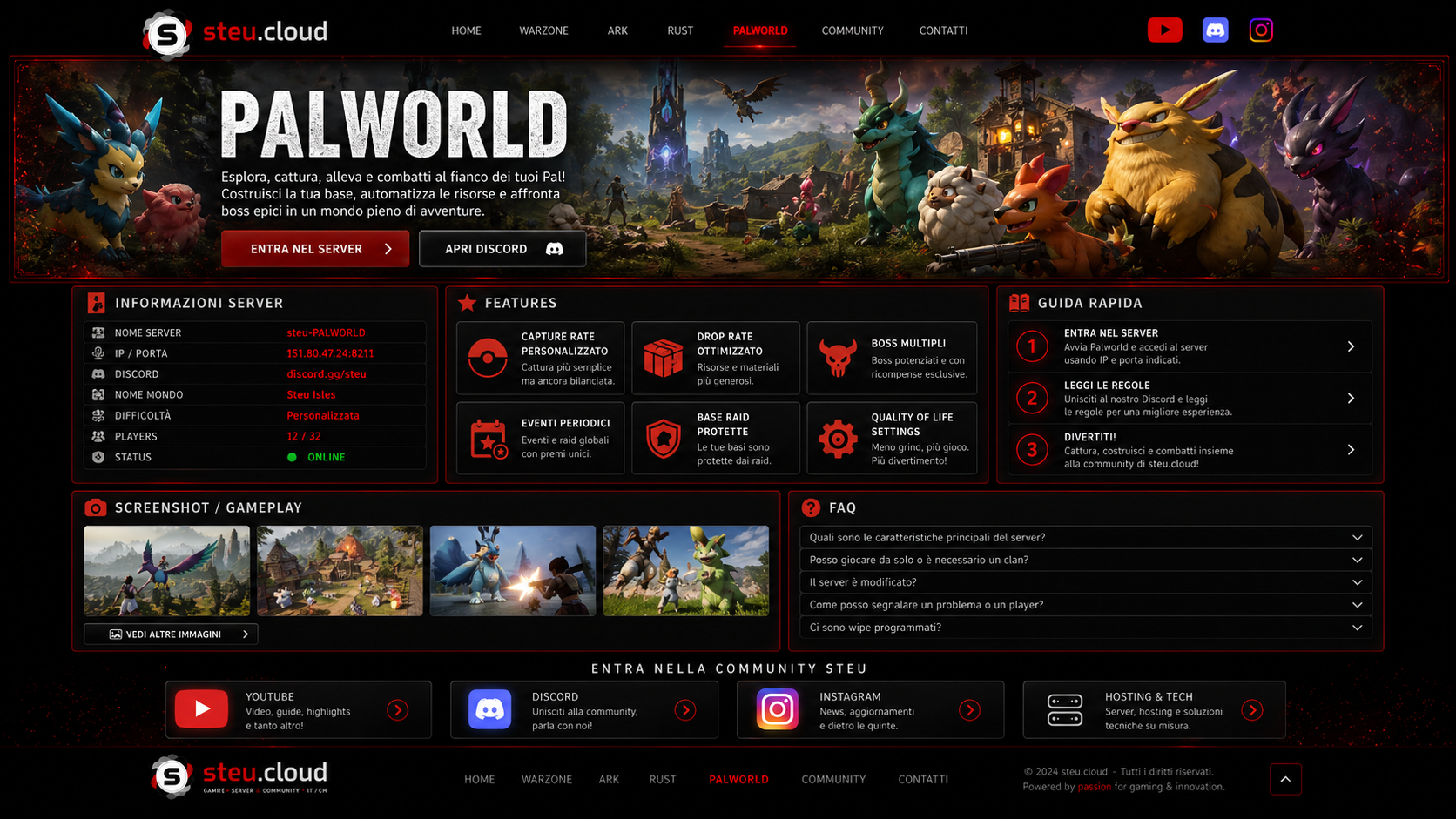Click the Capture Rate pokeball icon
This screenshot has height=819, width=1456.
click(x=488, y=358)
